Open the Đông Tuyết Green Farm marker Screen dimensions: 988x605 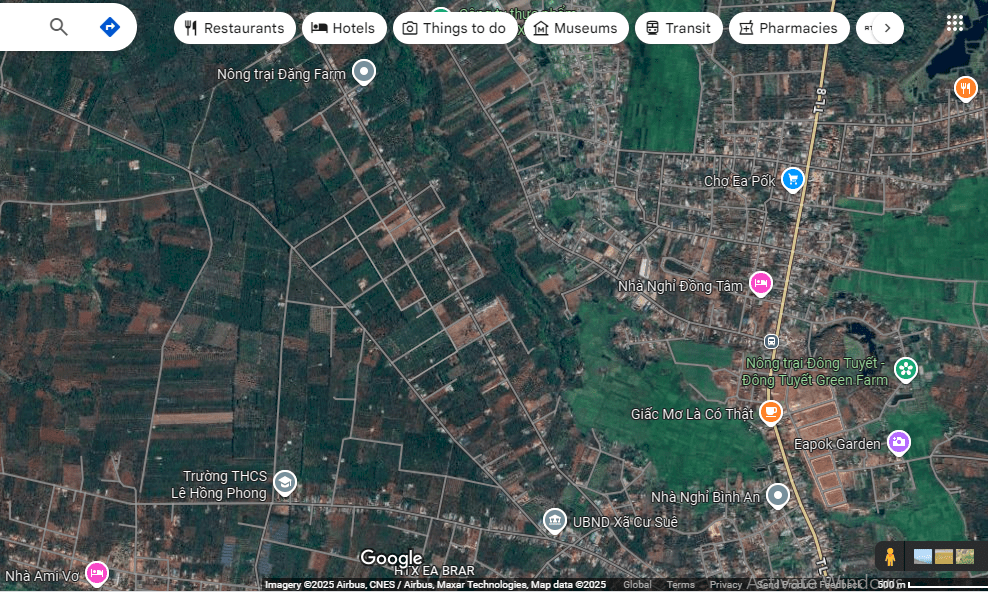[906, 369]
